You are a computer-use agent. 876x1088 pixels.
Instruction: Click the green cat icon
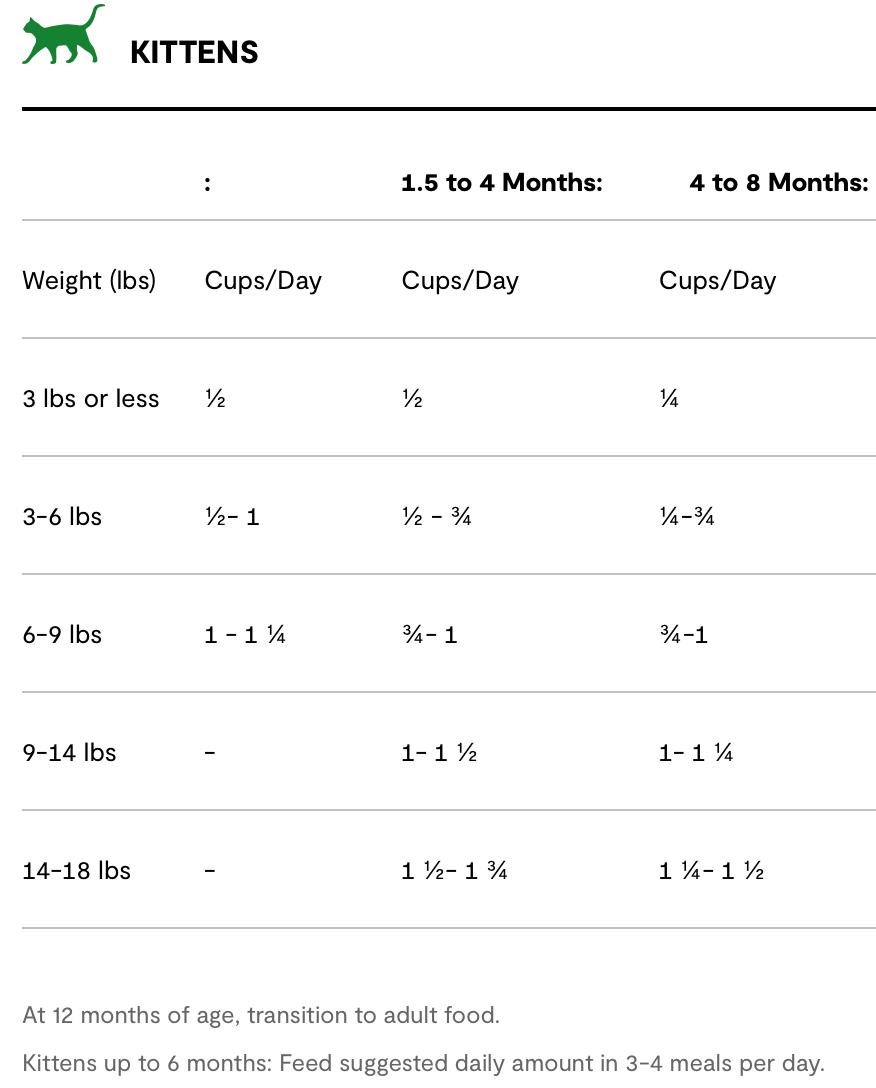click(62, 36)
